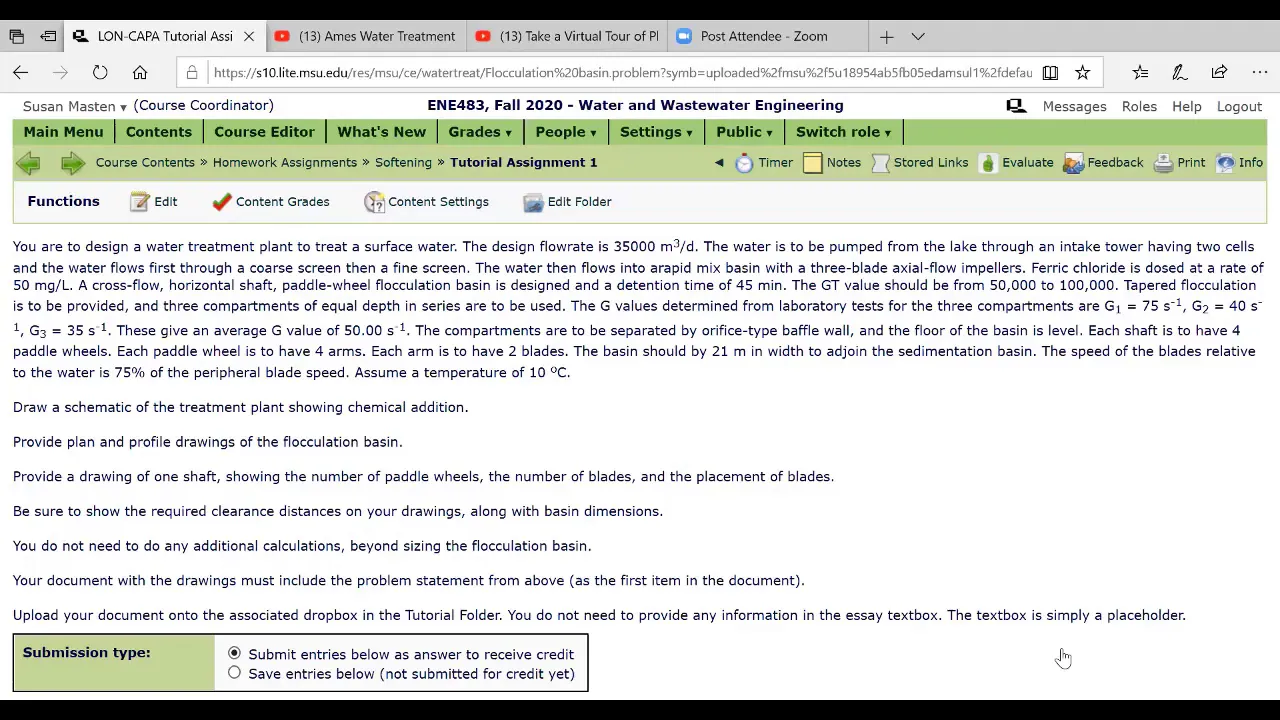Go to next resource green arrow
The width and height of the screenshot is (1280, 720).
pyautogui.click(x=72, y=163)
